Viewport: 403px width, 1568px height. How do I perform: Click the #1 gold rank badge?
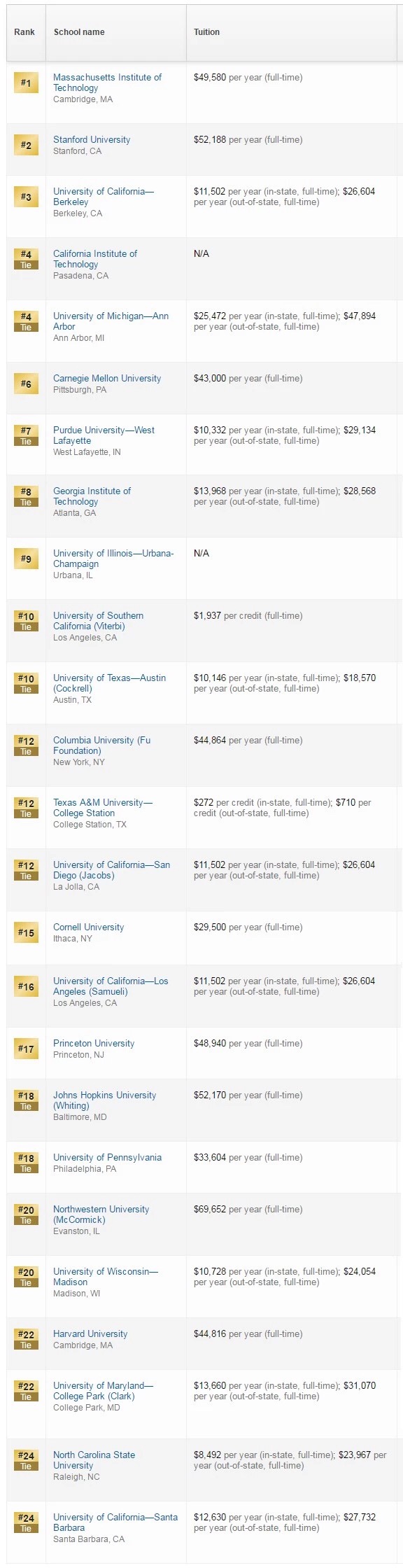[x=26, y=83]
